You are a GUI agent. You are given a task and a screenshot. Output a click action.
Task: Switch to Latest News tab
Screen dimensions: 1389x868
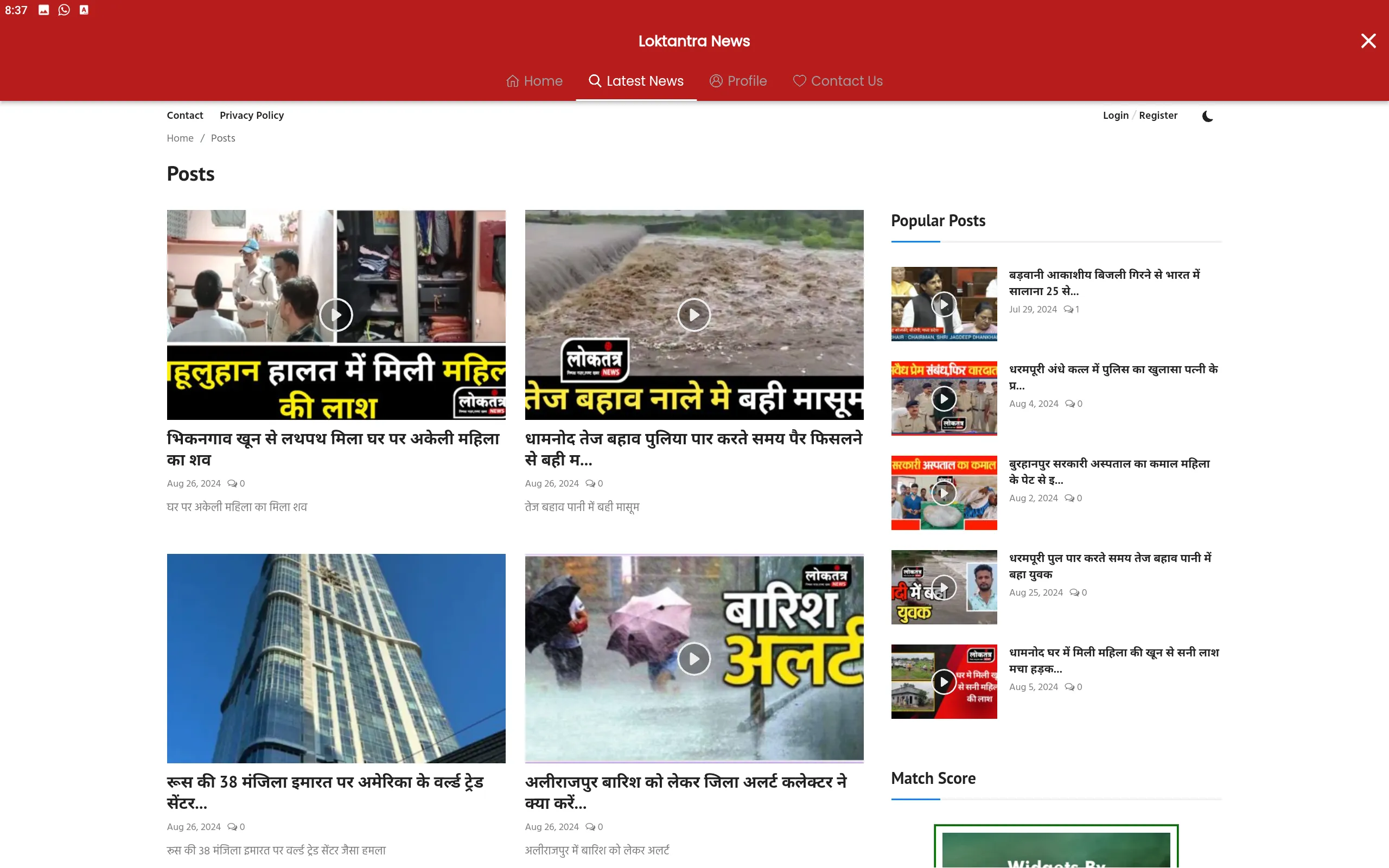tap(636, 81)
